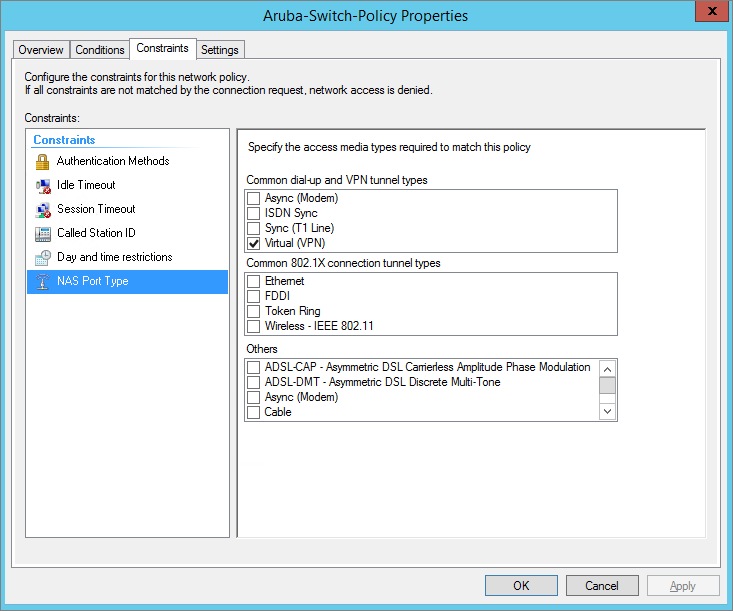Click the Others list scroll up arrow
733x611 pixels.
pos(607,369)
